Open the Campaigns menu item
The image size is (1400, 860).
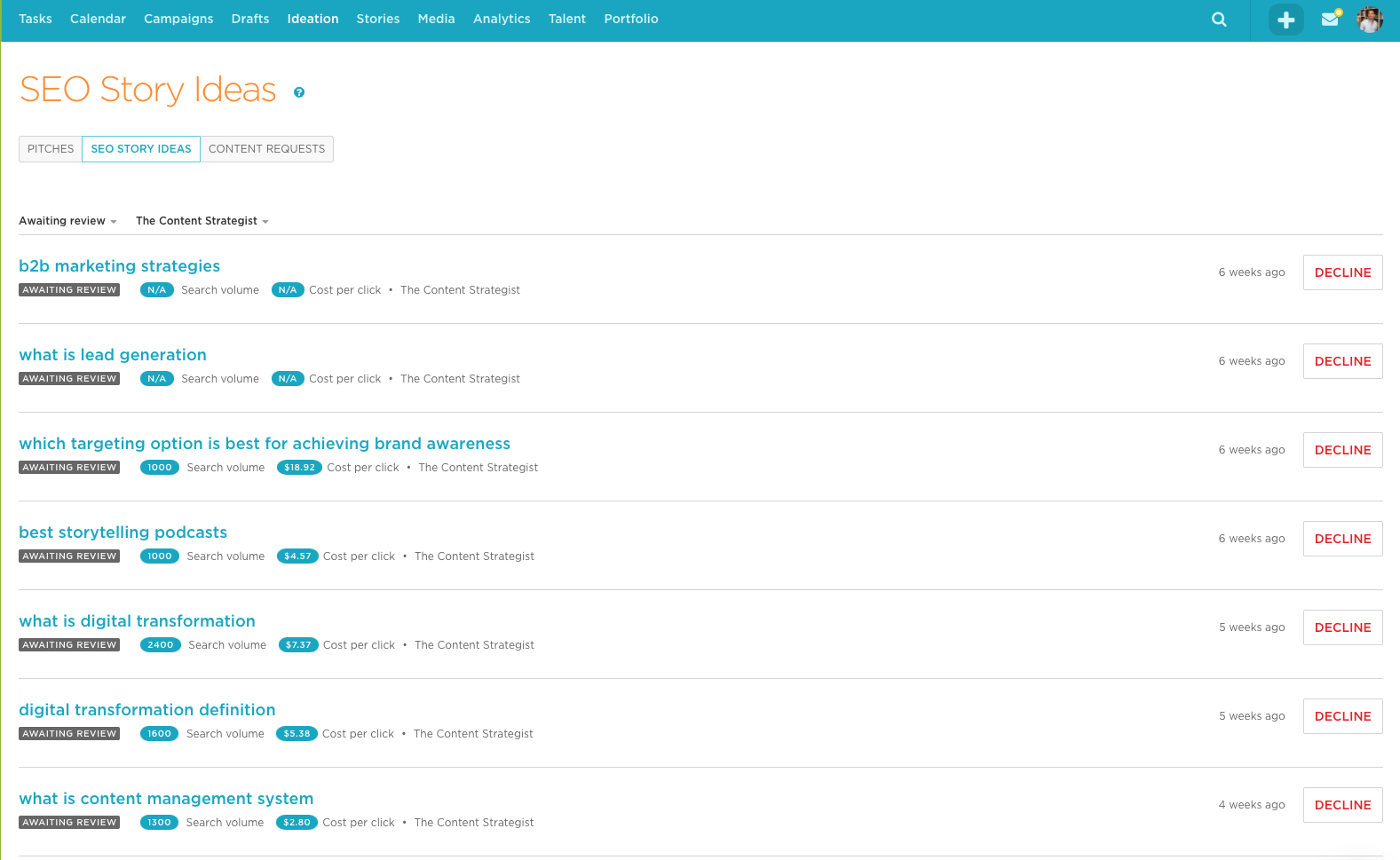(178, 19)
